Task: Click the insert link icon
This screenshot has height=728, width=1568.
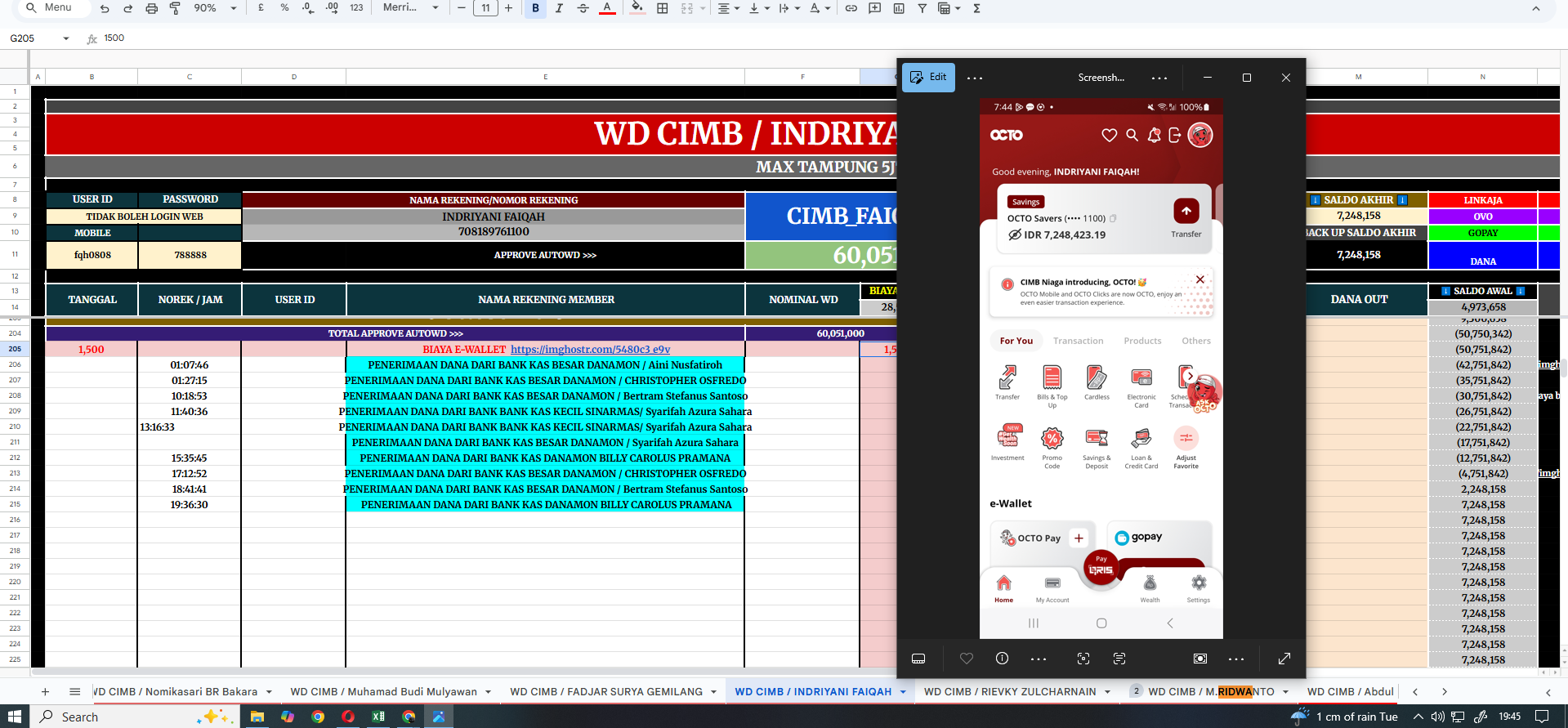Action: (x=851, y=8)
